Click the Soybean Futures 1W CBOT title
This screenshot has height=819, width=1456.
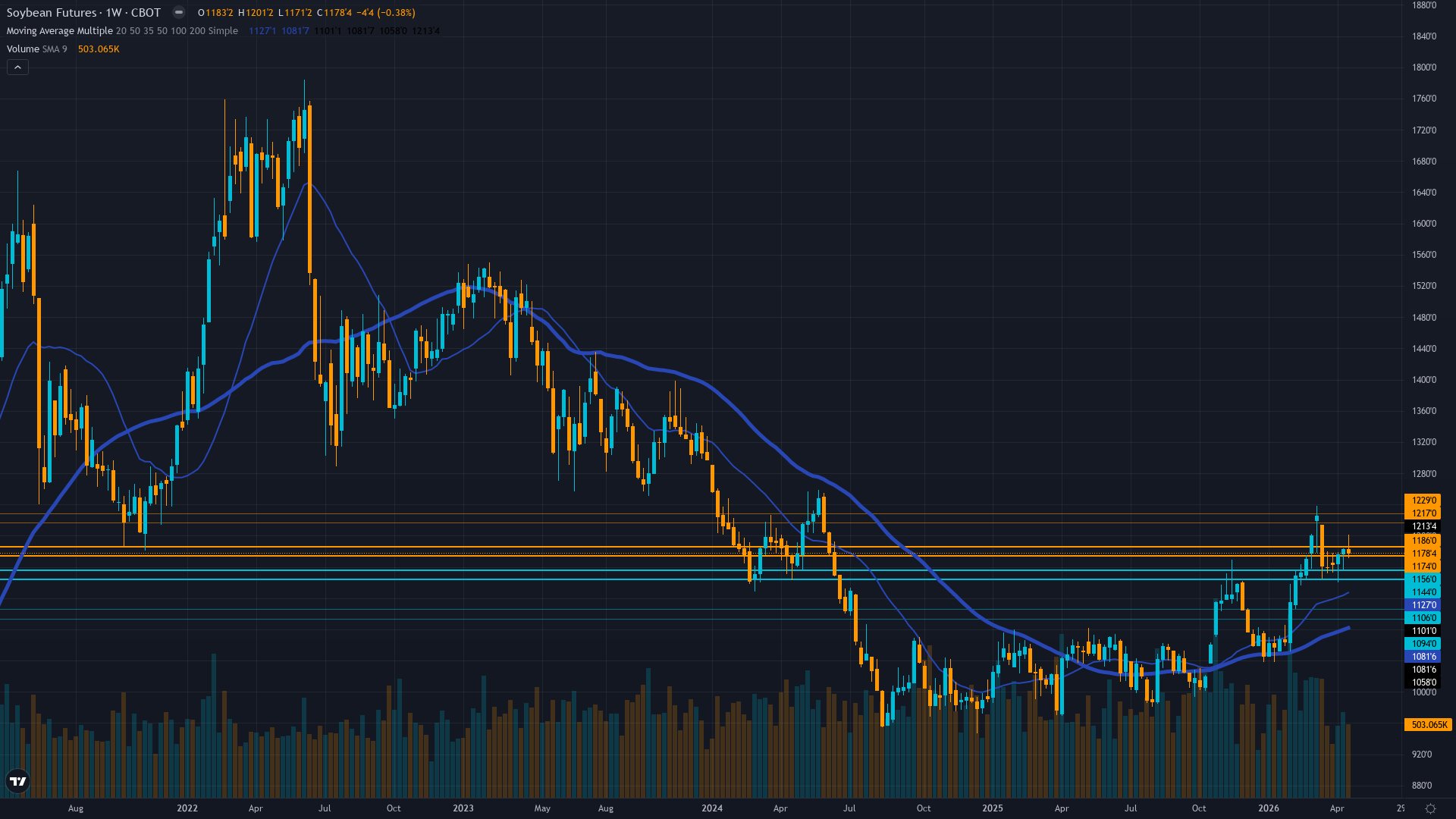pos(83,12)
